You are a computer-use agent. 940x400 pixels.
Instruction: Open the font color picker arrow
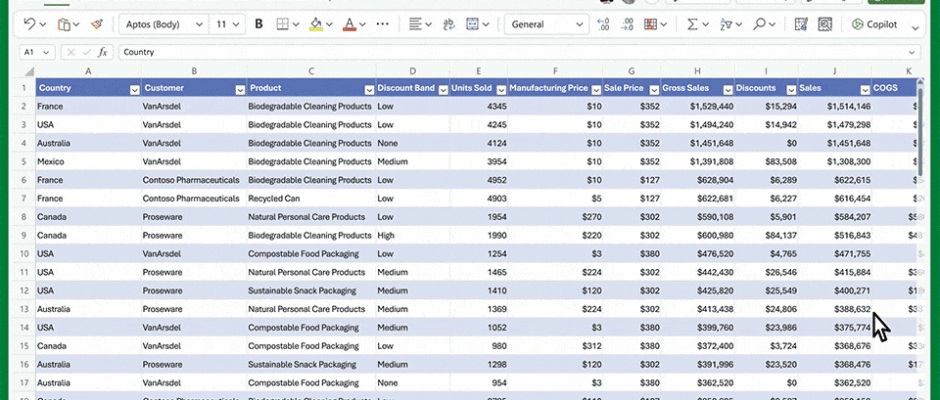point(363,24)
